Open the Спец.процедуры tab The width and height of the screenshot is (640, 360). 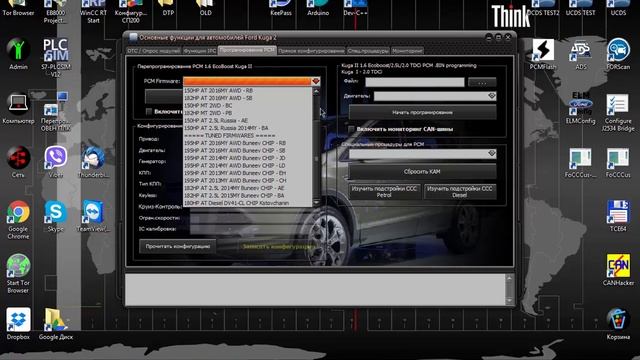368,51
